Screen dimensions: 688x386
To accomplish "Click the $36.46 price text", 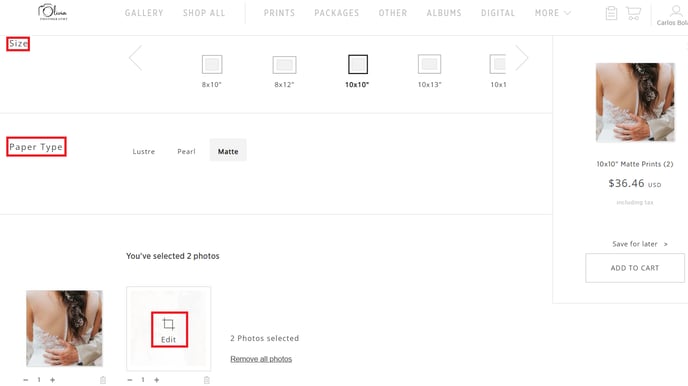I will 626,183.
